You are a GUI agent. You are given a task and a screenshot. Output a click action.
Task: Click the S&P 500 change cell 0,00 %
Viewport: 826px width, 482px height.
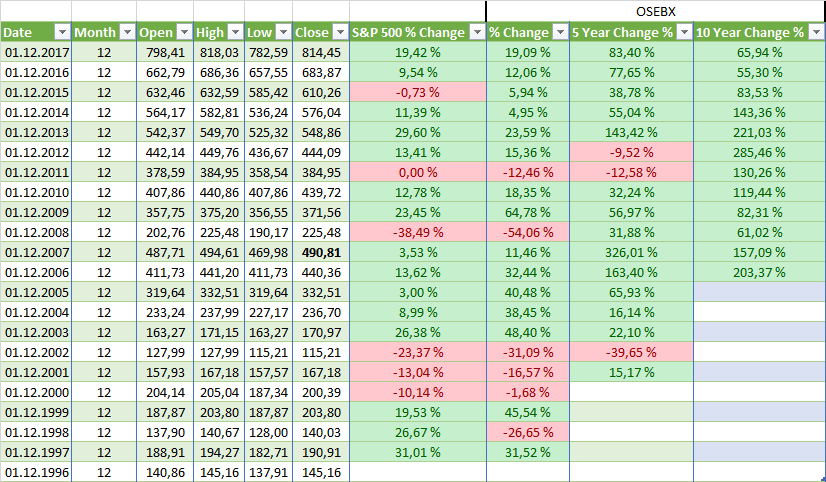[x=418, y=173]
